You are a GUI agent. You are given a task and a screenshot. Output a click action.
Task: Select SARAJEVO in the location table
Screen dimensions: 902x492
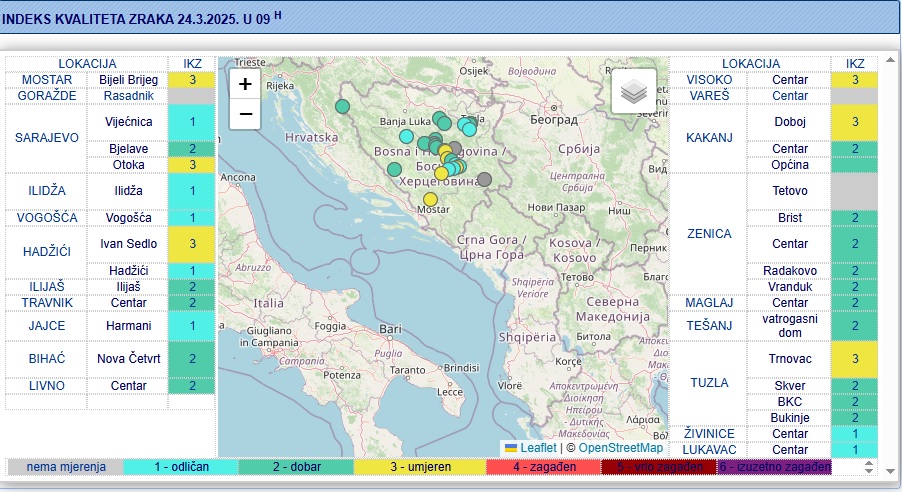(x=46, y=137)
